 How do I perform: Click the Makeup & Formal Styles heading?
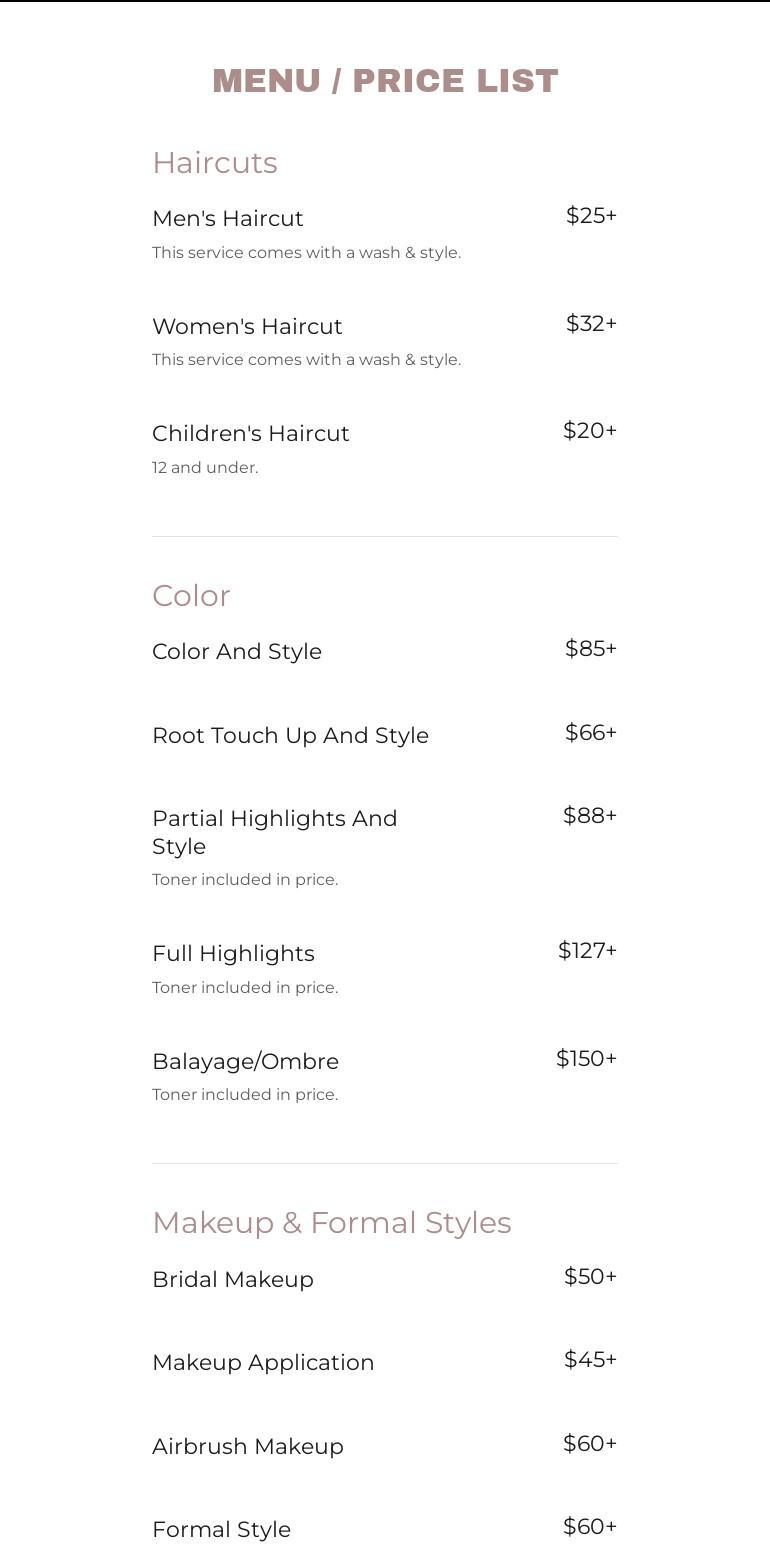pos(332,1223)
